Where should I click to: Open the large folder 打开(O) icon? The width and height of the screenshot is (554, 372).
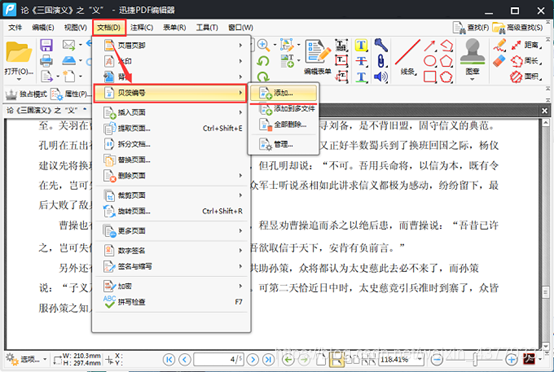[18, 52]
